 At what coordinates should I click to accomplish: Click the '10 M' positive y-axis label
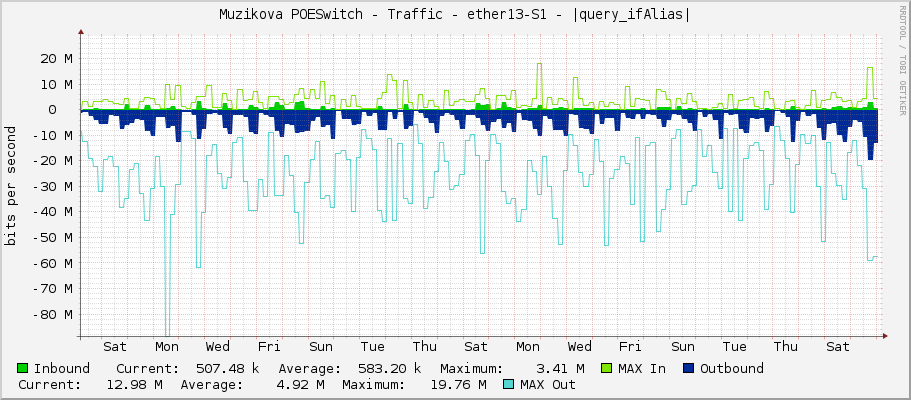pyautogui.click(x=56, y=84)
